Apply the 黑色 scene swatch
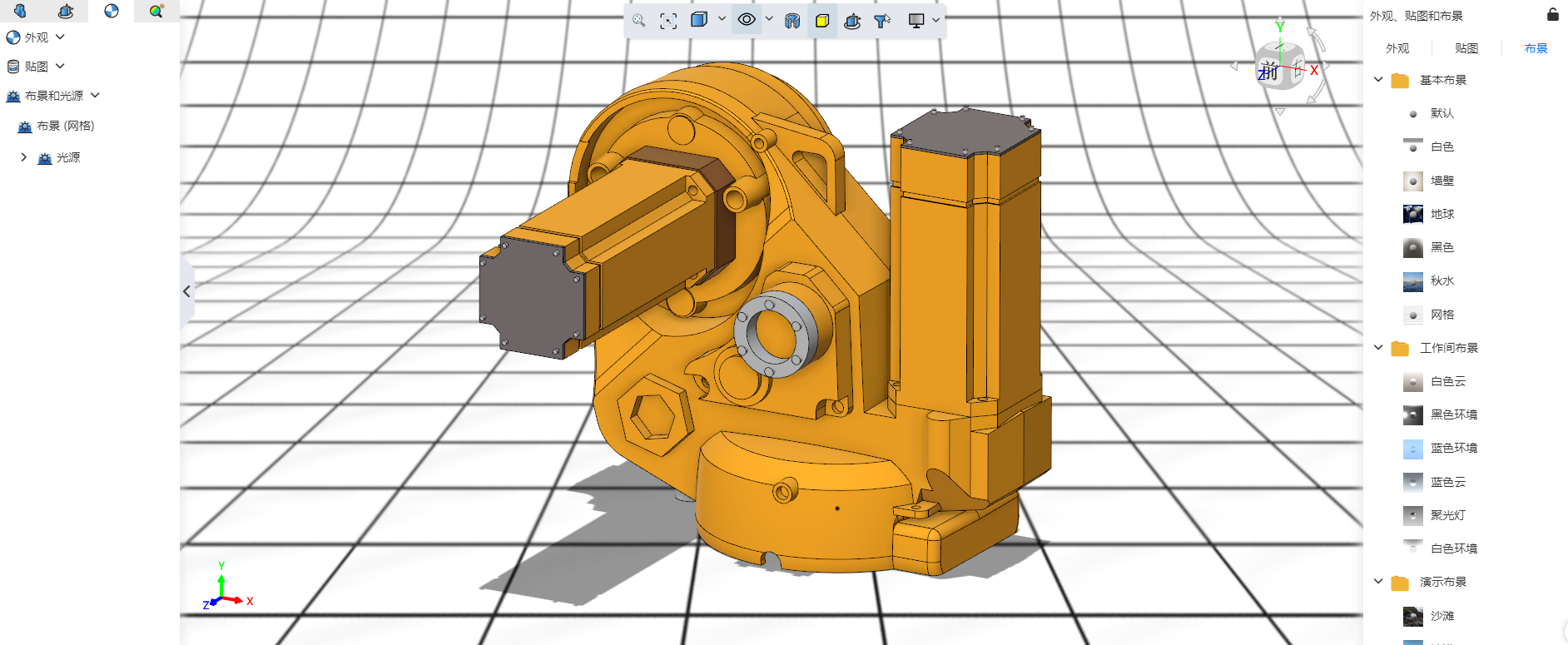Screen dimensions: 1568x645 click(1412, 247)
